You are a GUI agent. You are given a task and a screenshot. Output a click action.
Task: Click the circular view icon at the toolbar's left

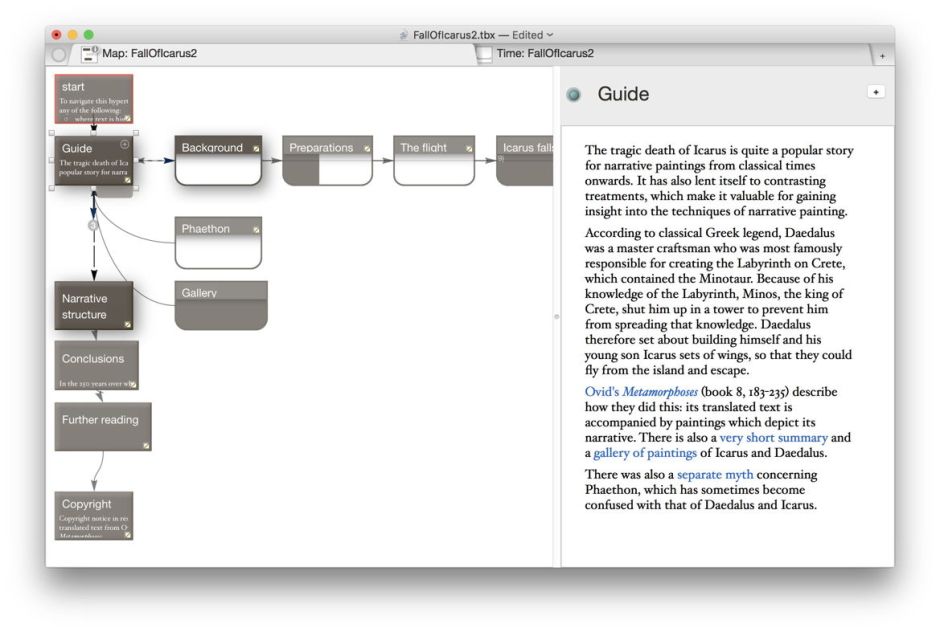click(x=60, y=55)
